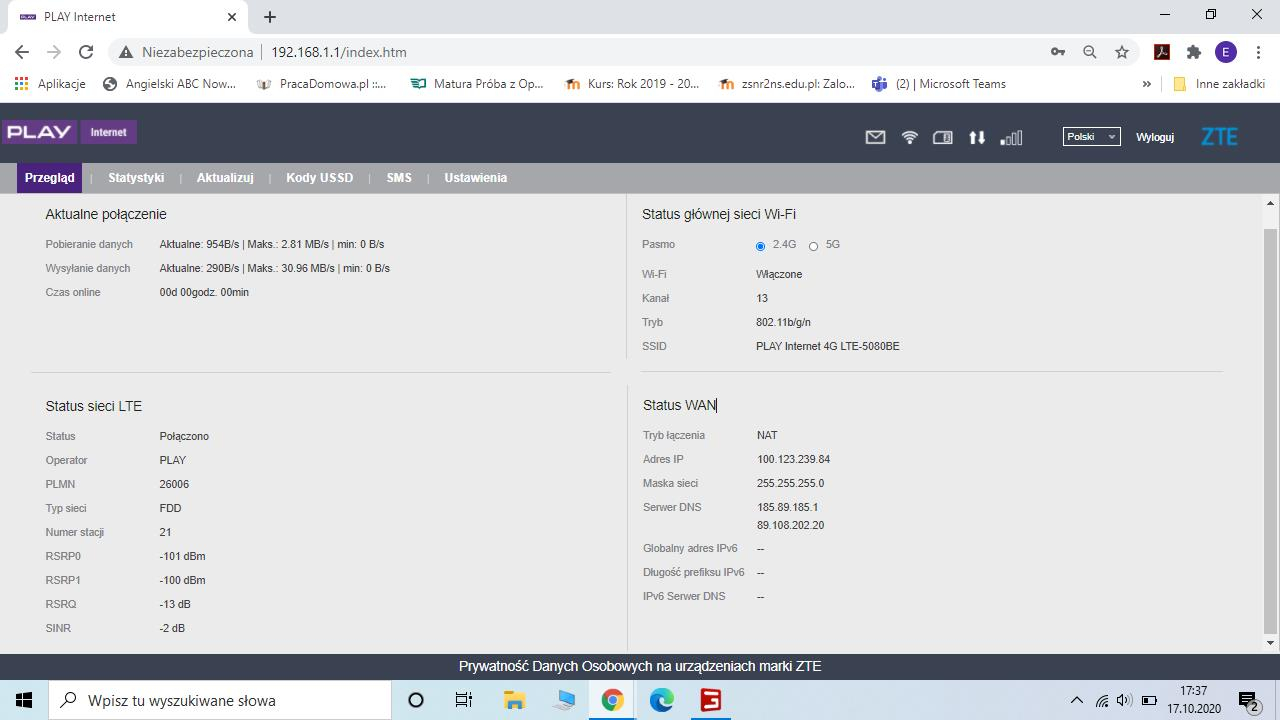This screenshot has width=1280, height=720.
Task: Open the Polski language dropdown
Action: pos(1091,136)
